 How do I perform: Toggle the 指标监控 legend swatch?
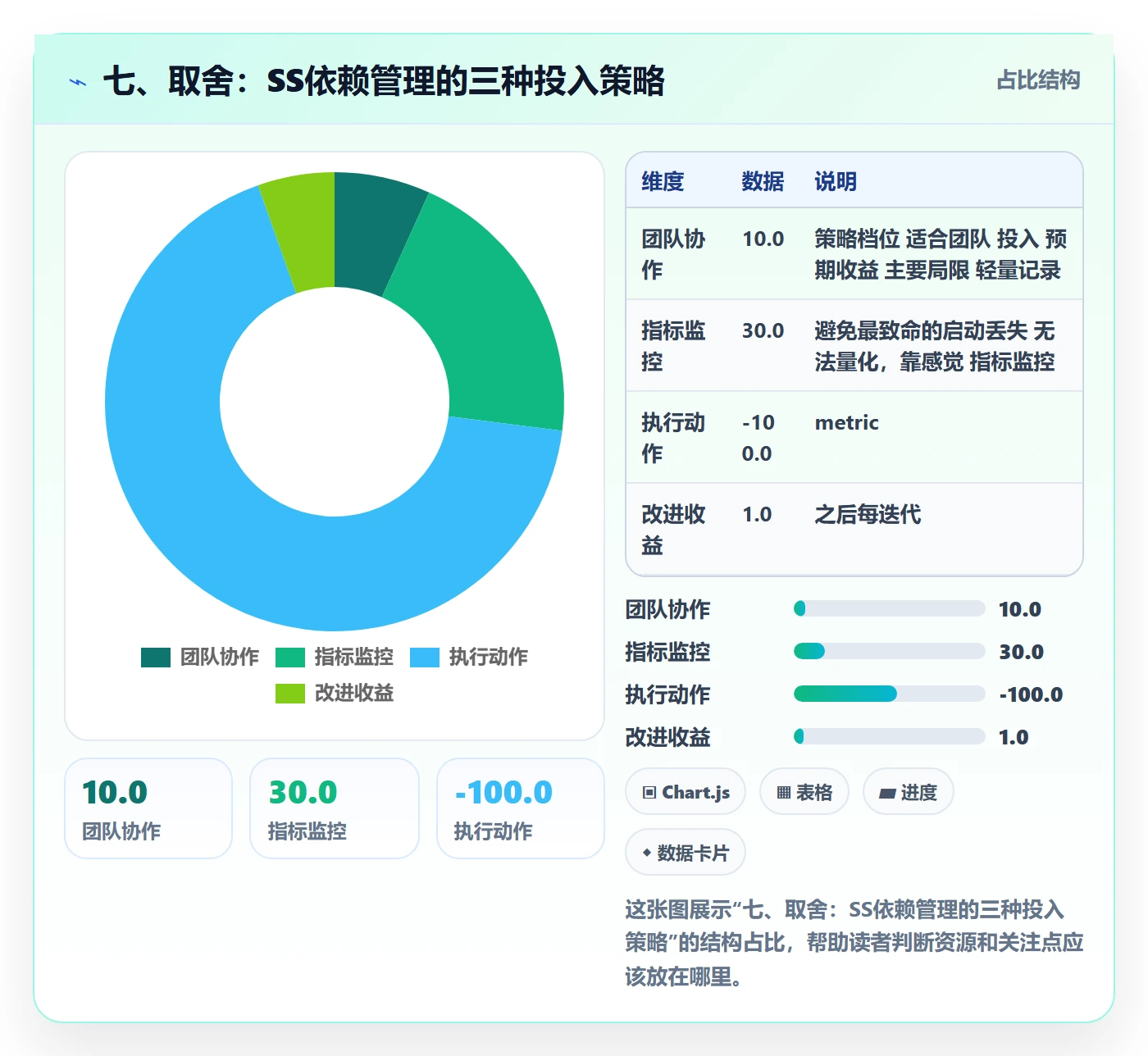[290, 658]
